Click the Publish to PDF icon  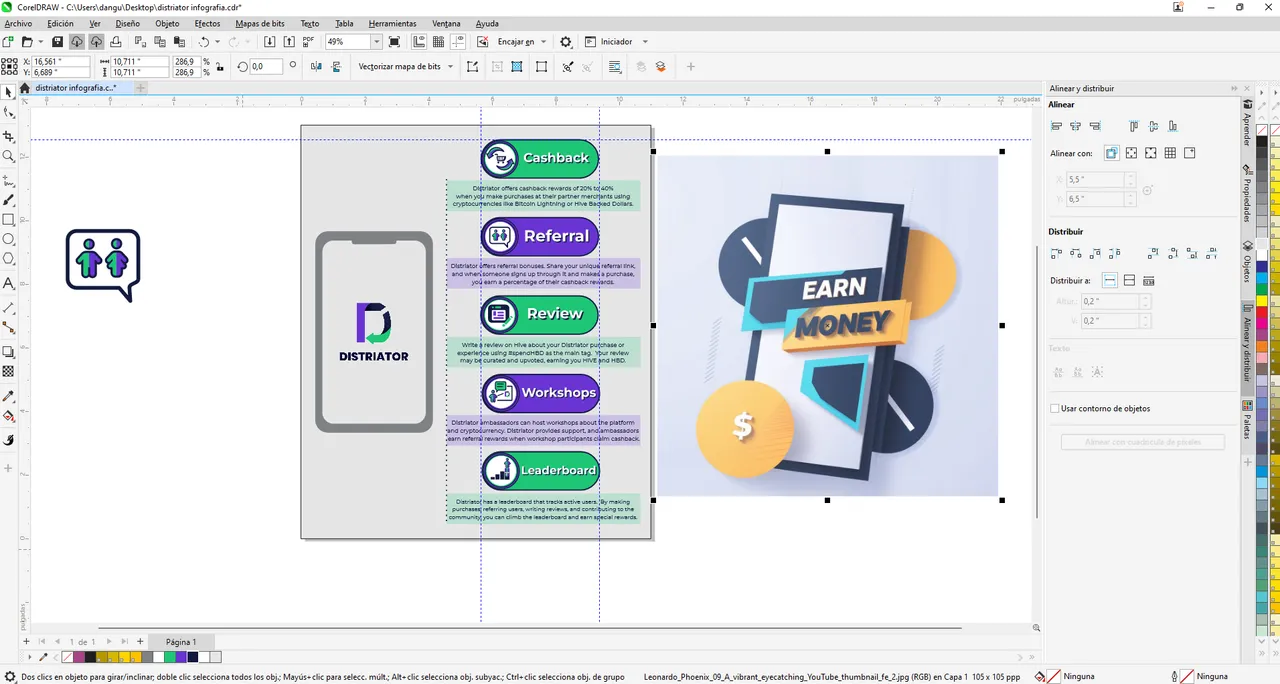tap(309, 42)
